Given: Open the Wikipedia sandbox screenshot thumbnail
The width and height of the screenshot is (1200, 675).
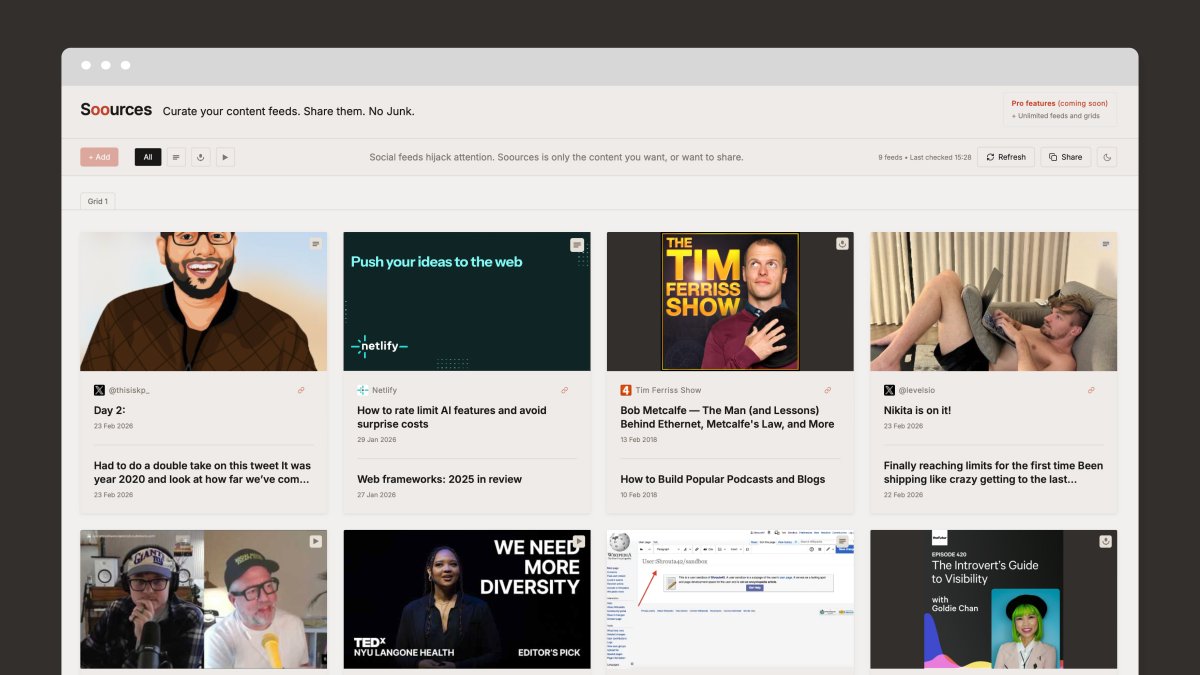Looking at the screenshot, I should click(730, 599).
